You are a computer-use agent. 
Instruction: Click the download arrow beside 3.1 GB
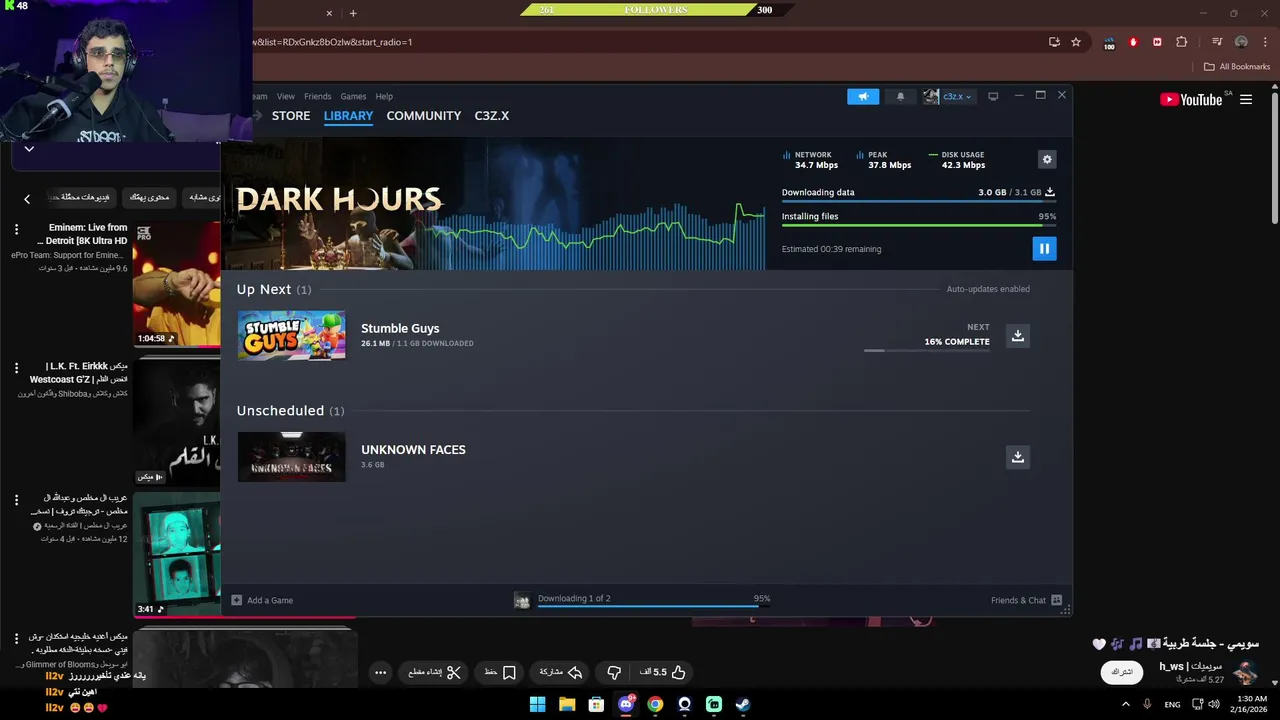(1050, 192)
